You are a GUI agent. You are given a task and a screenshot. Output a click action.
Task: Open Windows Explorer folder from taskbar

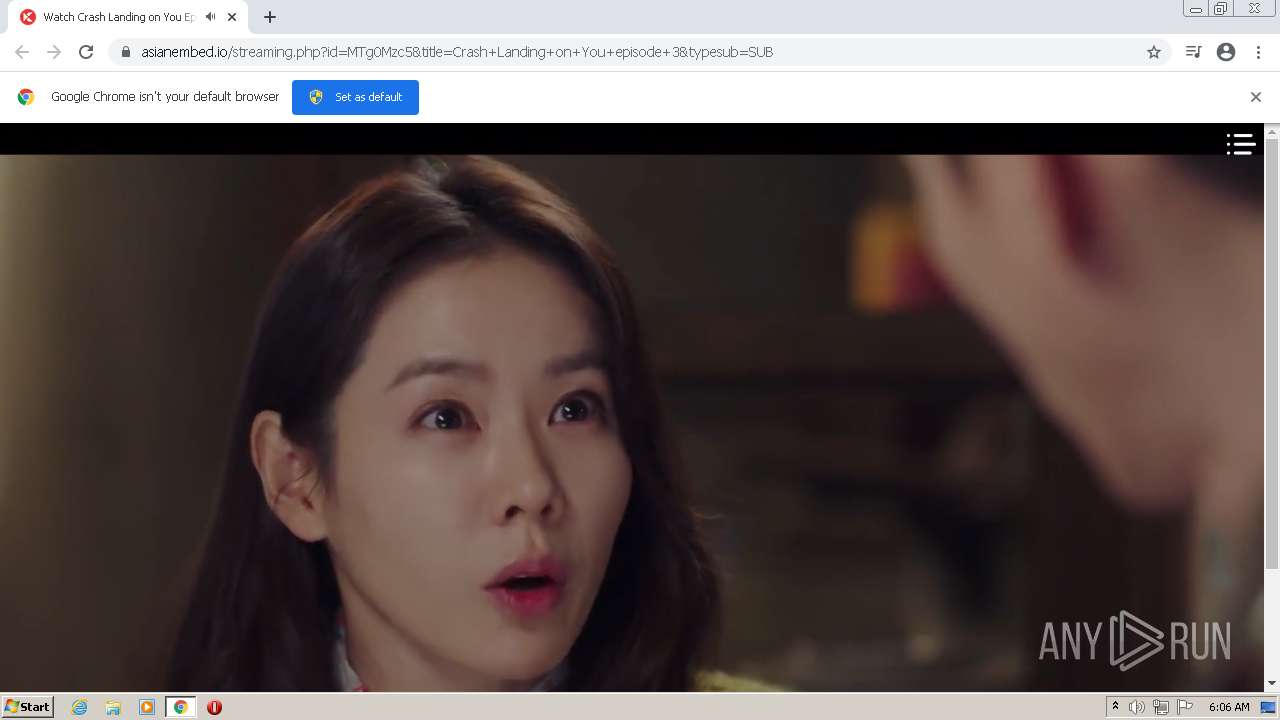coord(113,707)
